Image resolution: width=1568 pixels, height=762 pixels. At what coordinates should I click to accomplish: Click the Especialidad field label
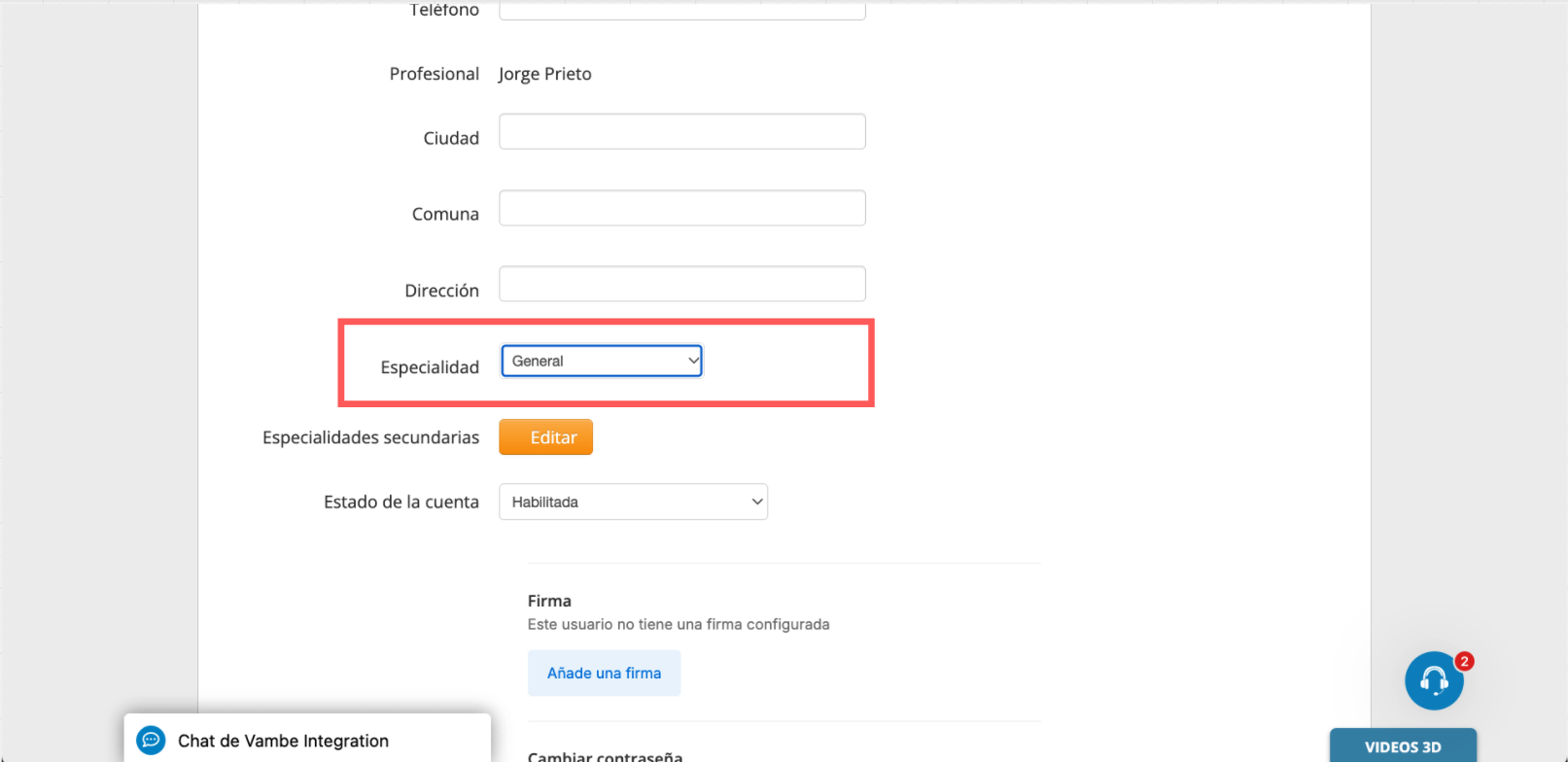pos(430,367)
